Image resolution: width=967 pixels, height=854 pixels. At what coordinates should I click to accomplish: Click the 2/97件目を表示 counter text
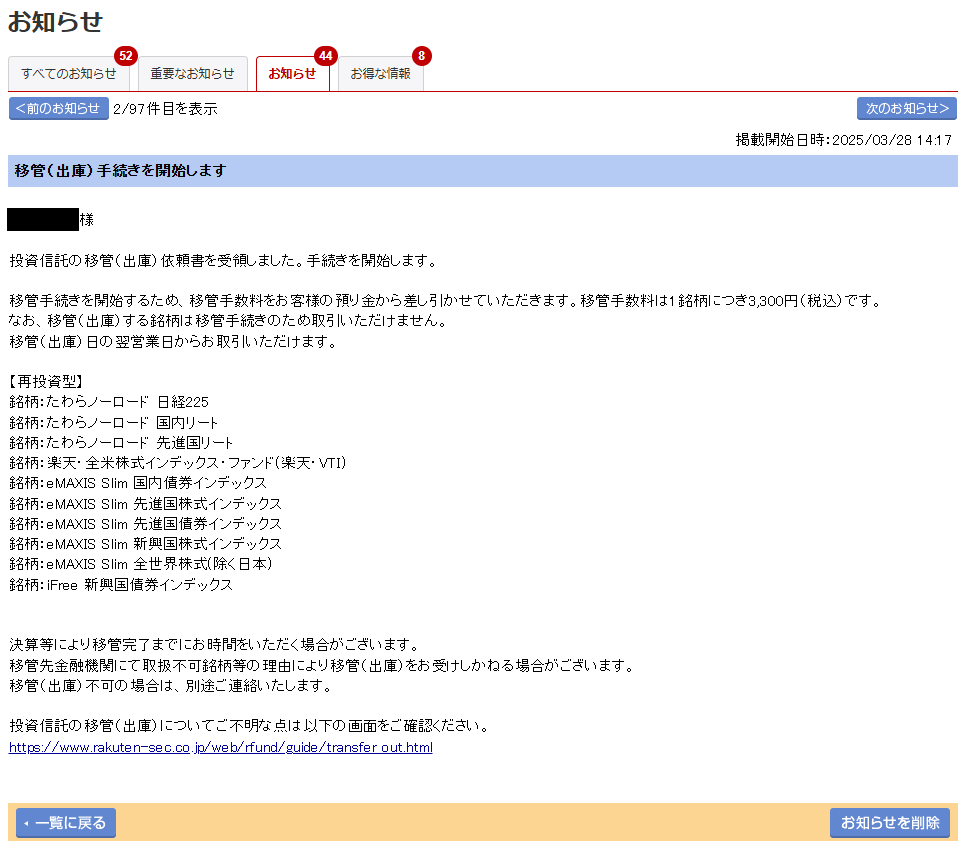[x=165, y=109]
